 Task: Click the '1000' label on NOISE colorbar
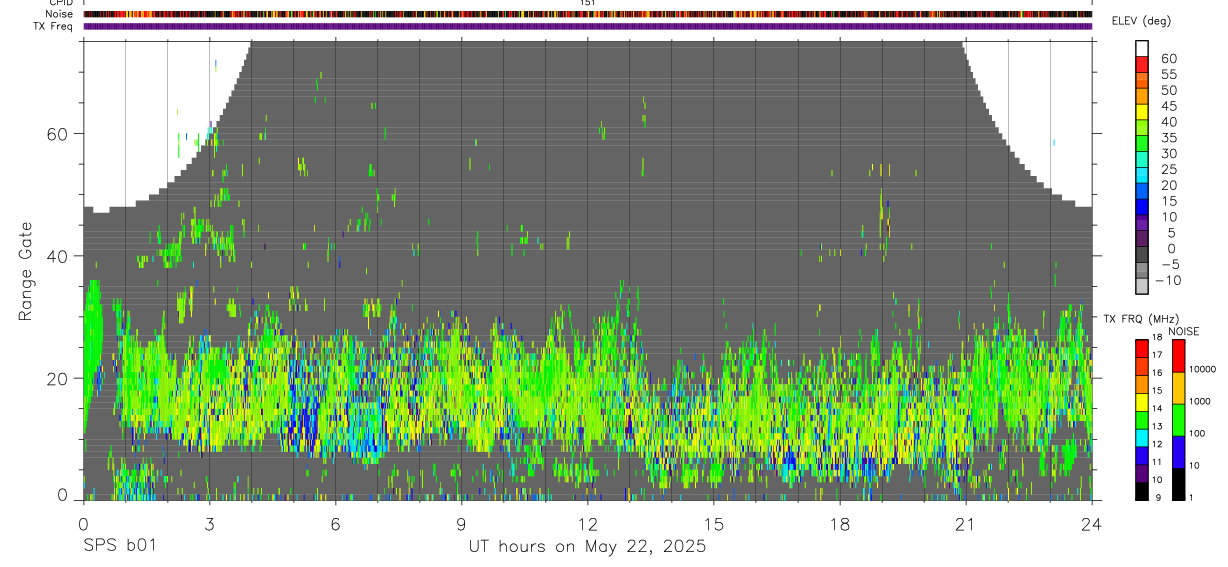click(x=1199, y=401)
